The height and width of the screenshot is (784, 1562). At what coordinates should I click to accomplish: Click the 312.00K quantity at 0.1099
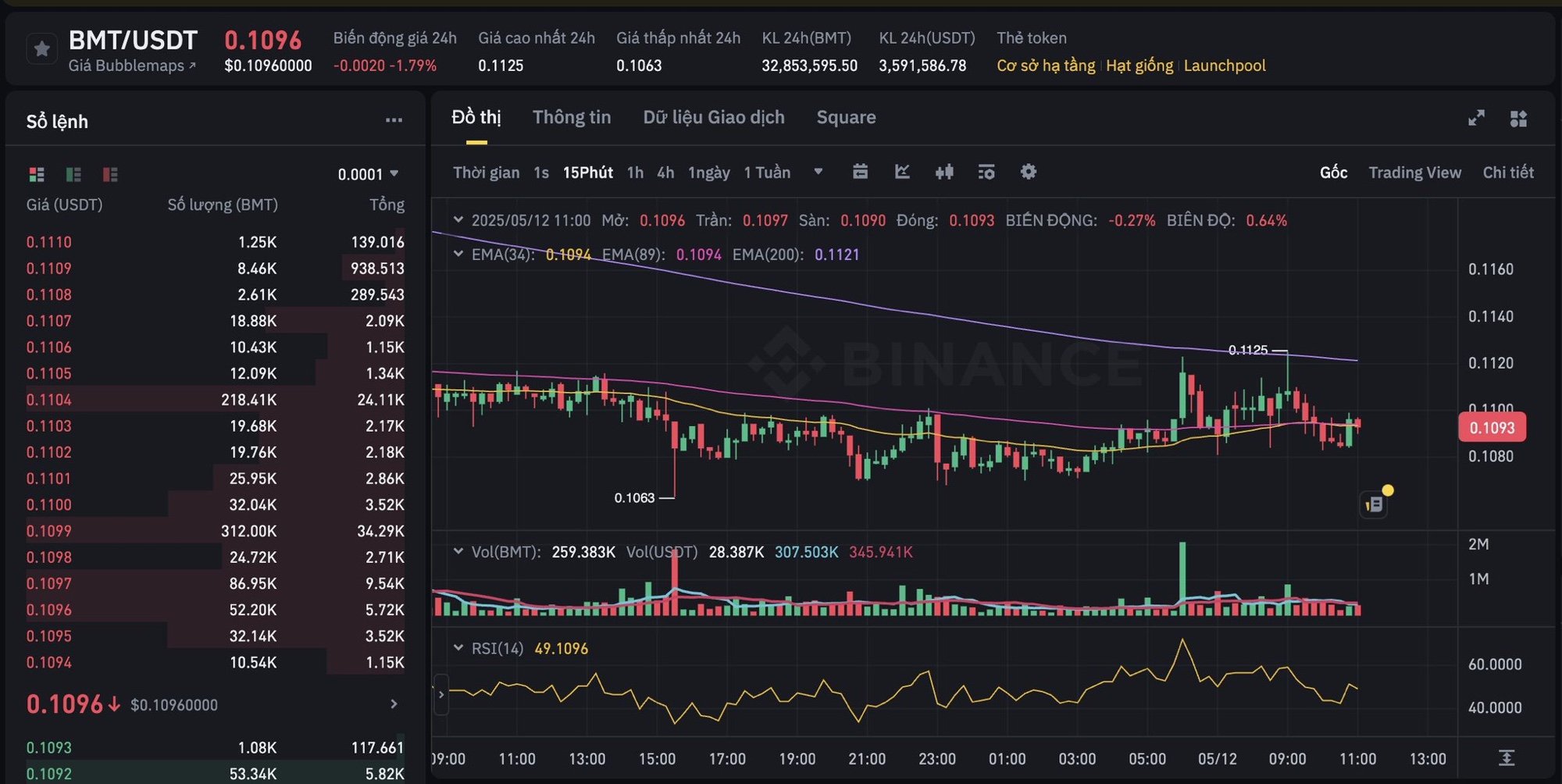coord(248,531)
